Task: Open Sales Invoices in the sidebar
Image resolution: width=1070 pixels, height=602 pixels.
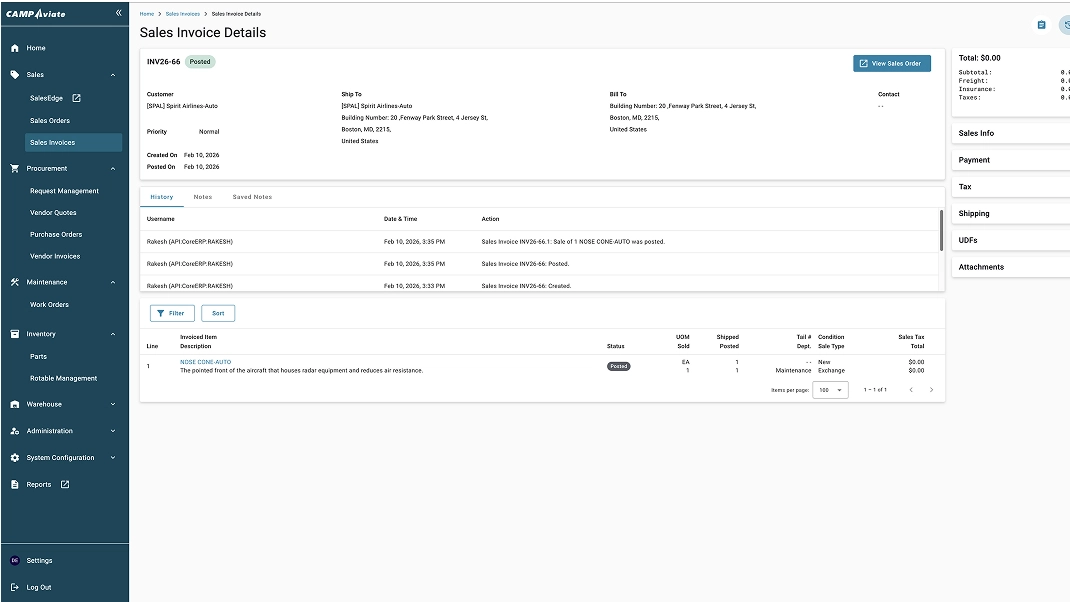Action: click(74, 143)
